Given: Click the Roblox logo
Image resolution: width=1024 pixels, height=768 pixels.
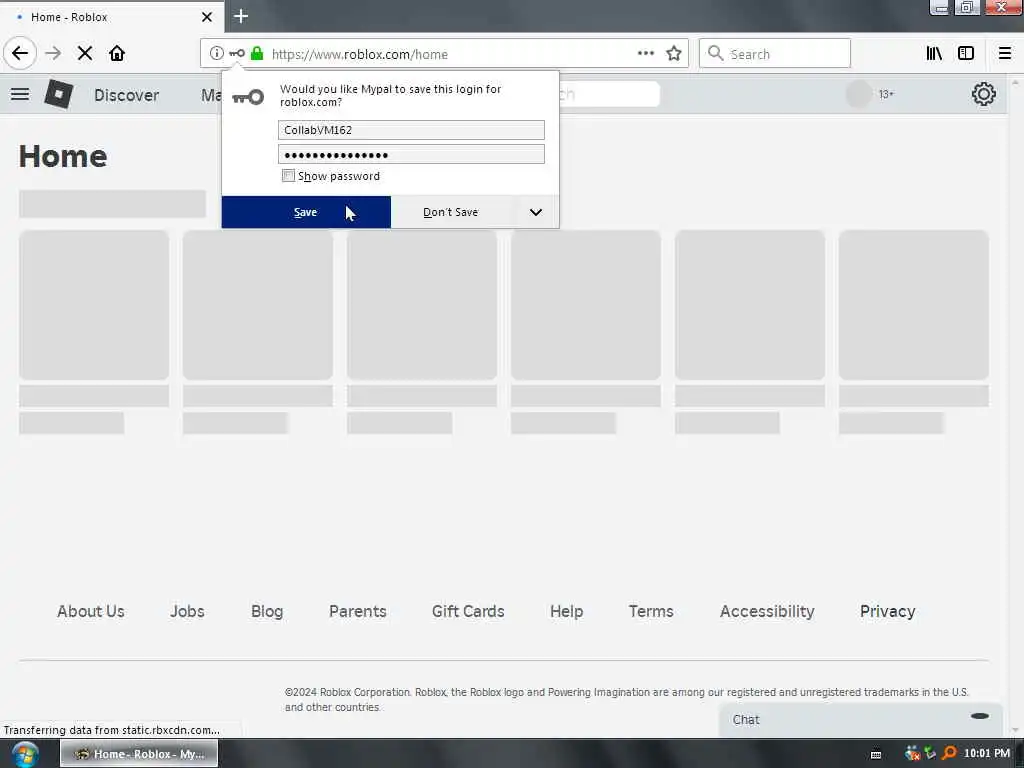Looking at the screenshot, I should click(x=59, y=95).
